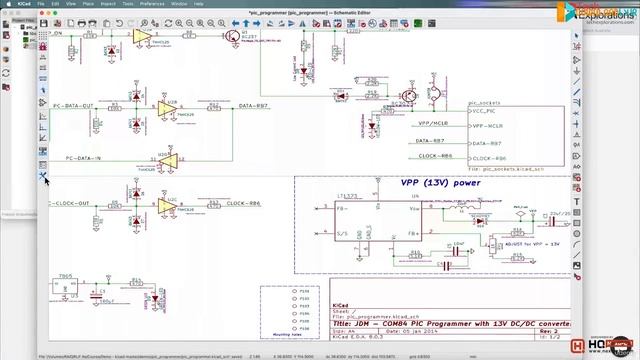Viewport: 640px width, 360px height.
Task: Select the Text tool with the T icon
Action: [x=576, y=202]
